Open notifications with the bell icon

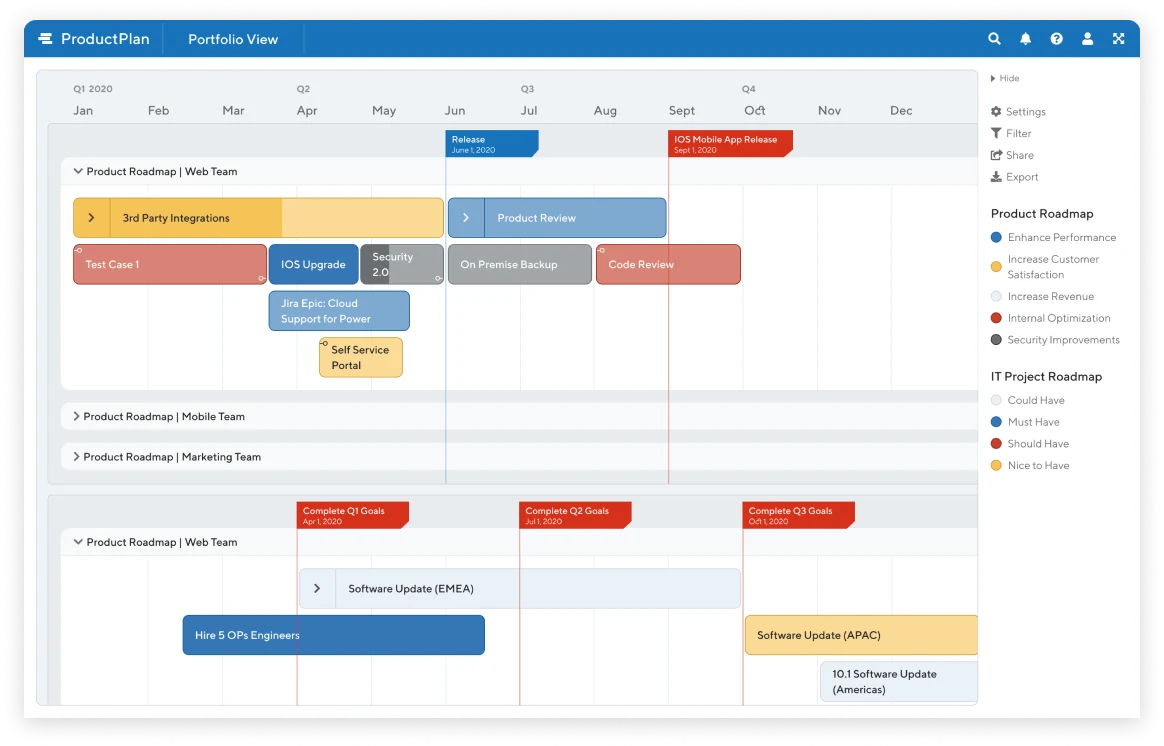click(x=1025, y=39)
